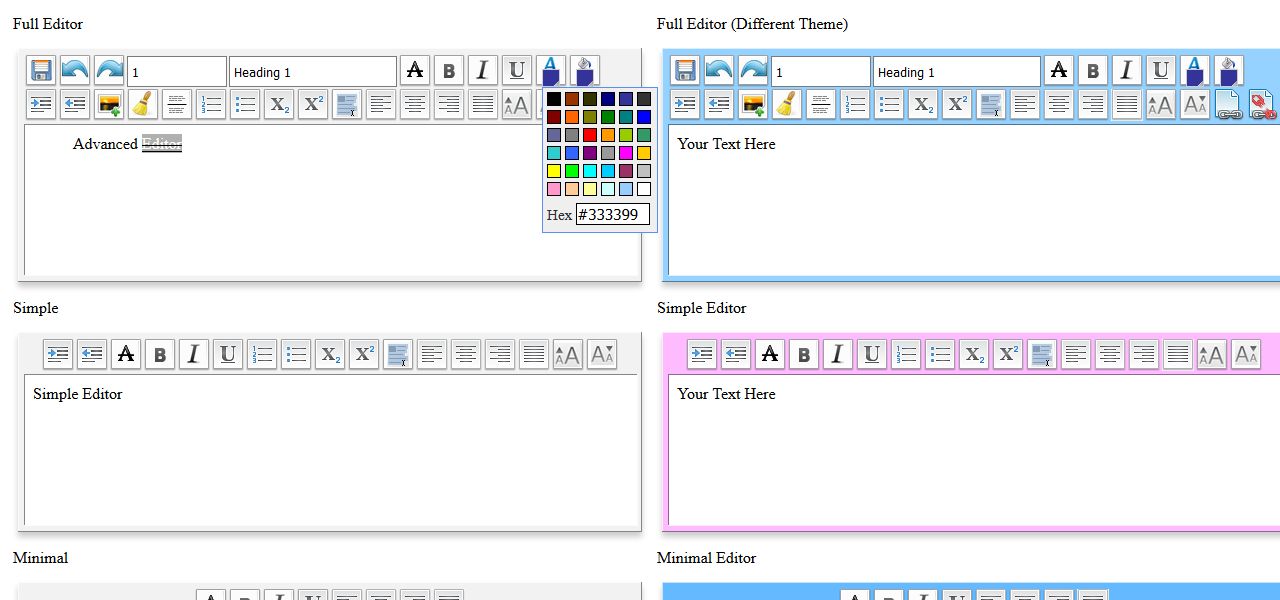Image resolution: width=1280 pixels, height=600 pixels.
Task: Click paint bucket icon in blue Full Editor
Action: coord(1229,71)
